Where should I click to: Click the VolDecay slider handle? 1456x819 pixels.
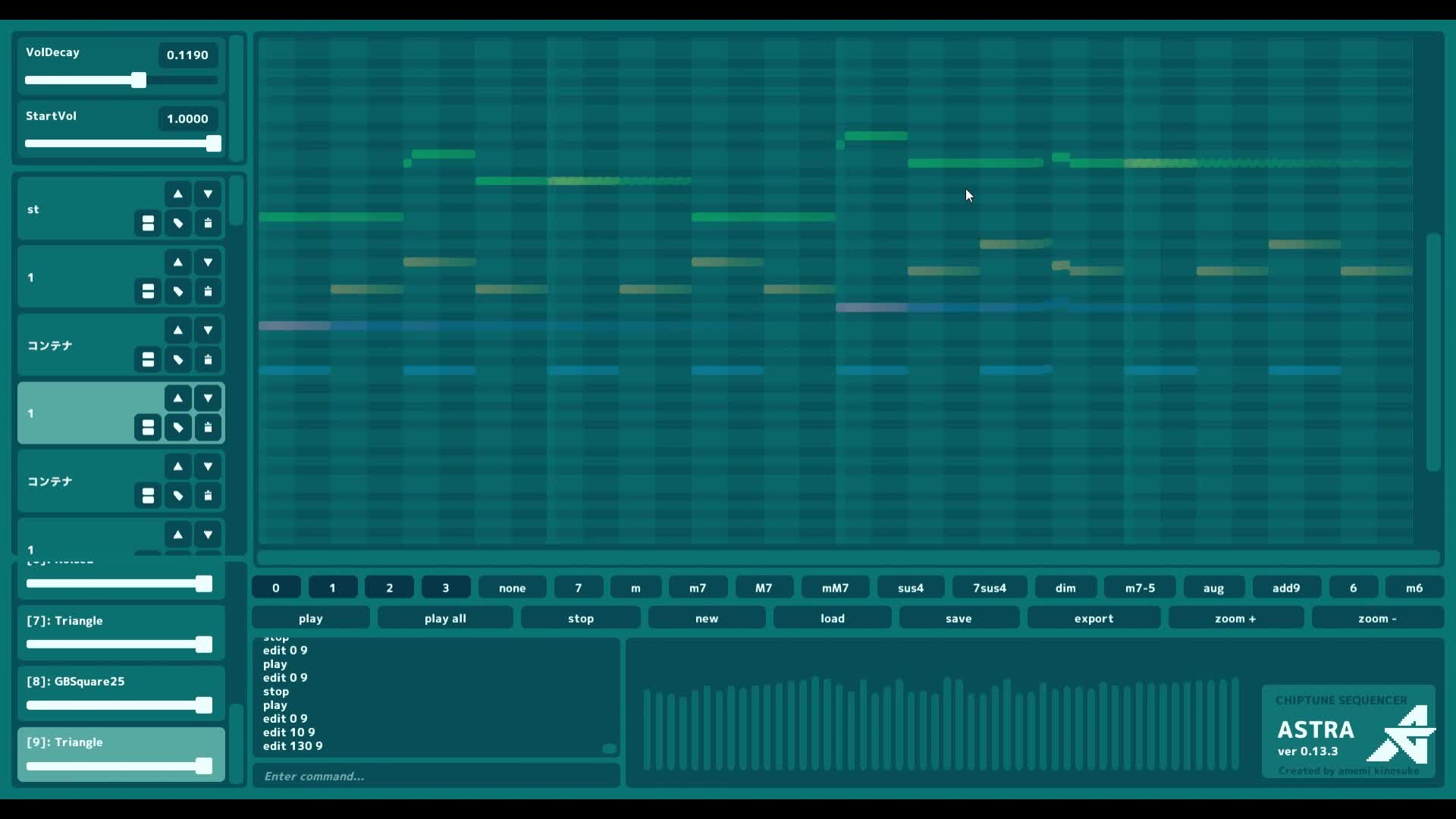(x=138, y=80)
